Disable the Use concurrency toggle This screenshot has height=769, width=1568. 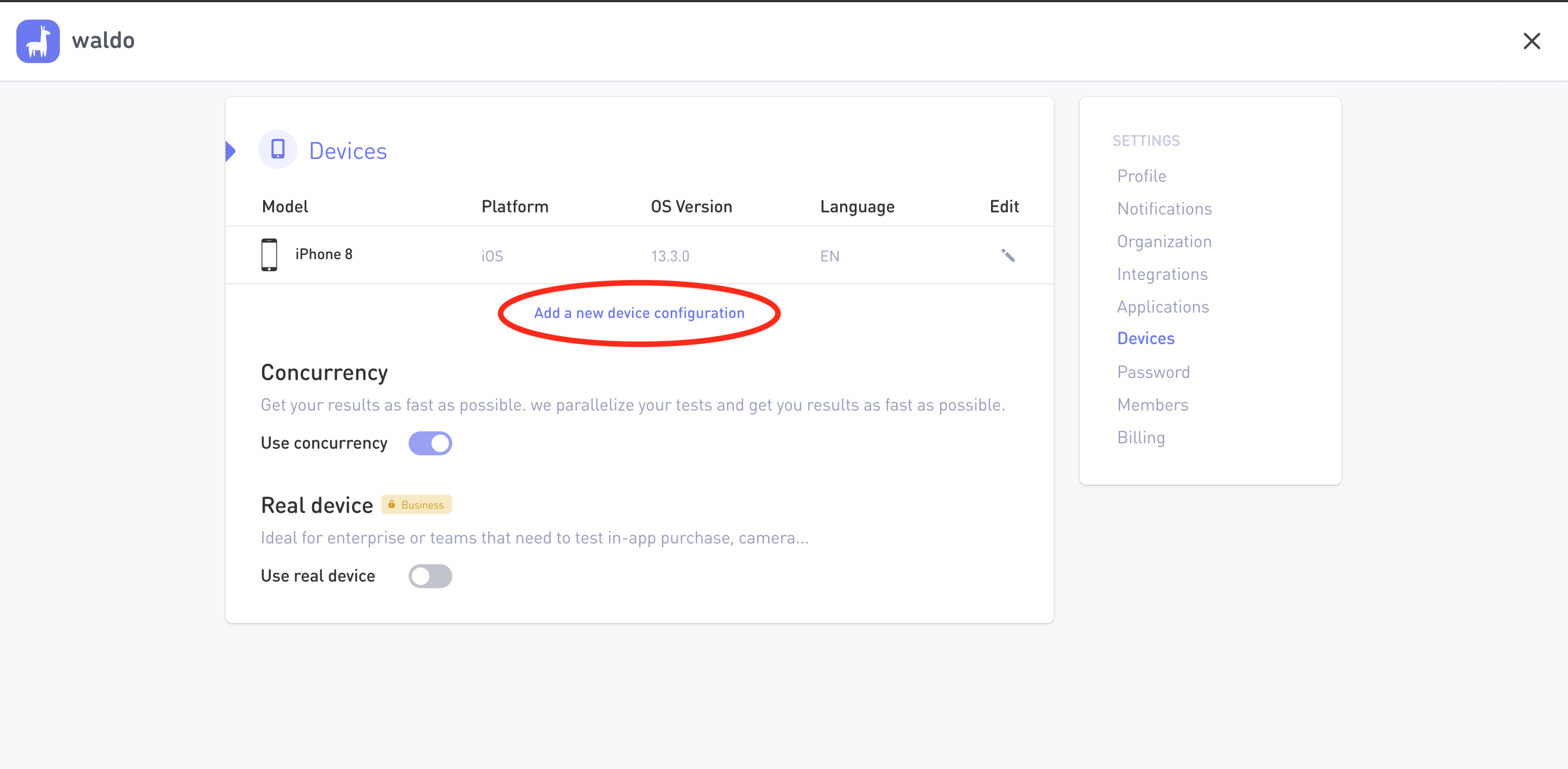[430, 443]
